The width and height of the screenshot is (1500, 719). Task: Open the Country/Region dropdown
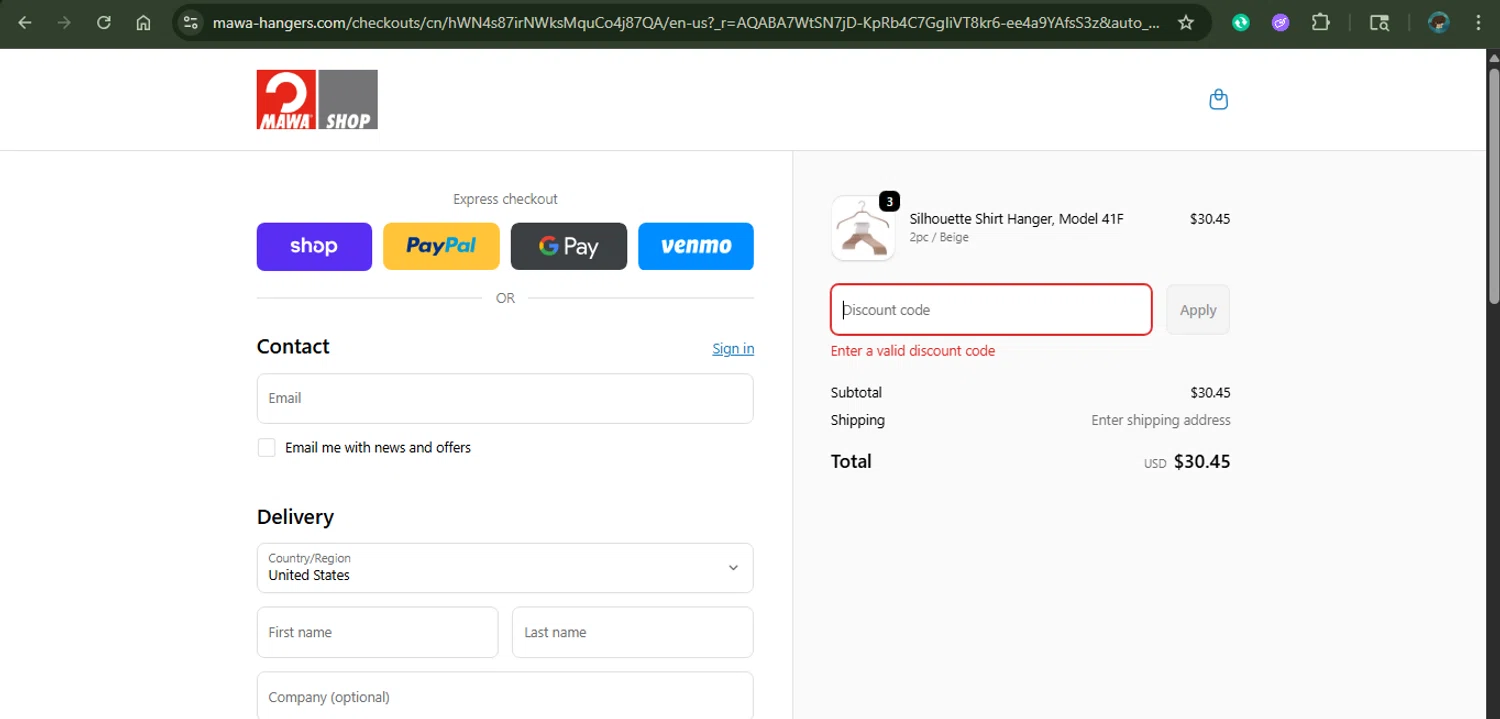(505, 568)
